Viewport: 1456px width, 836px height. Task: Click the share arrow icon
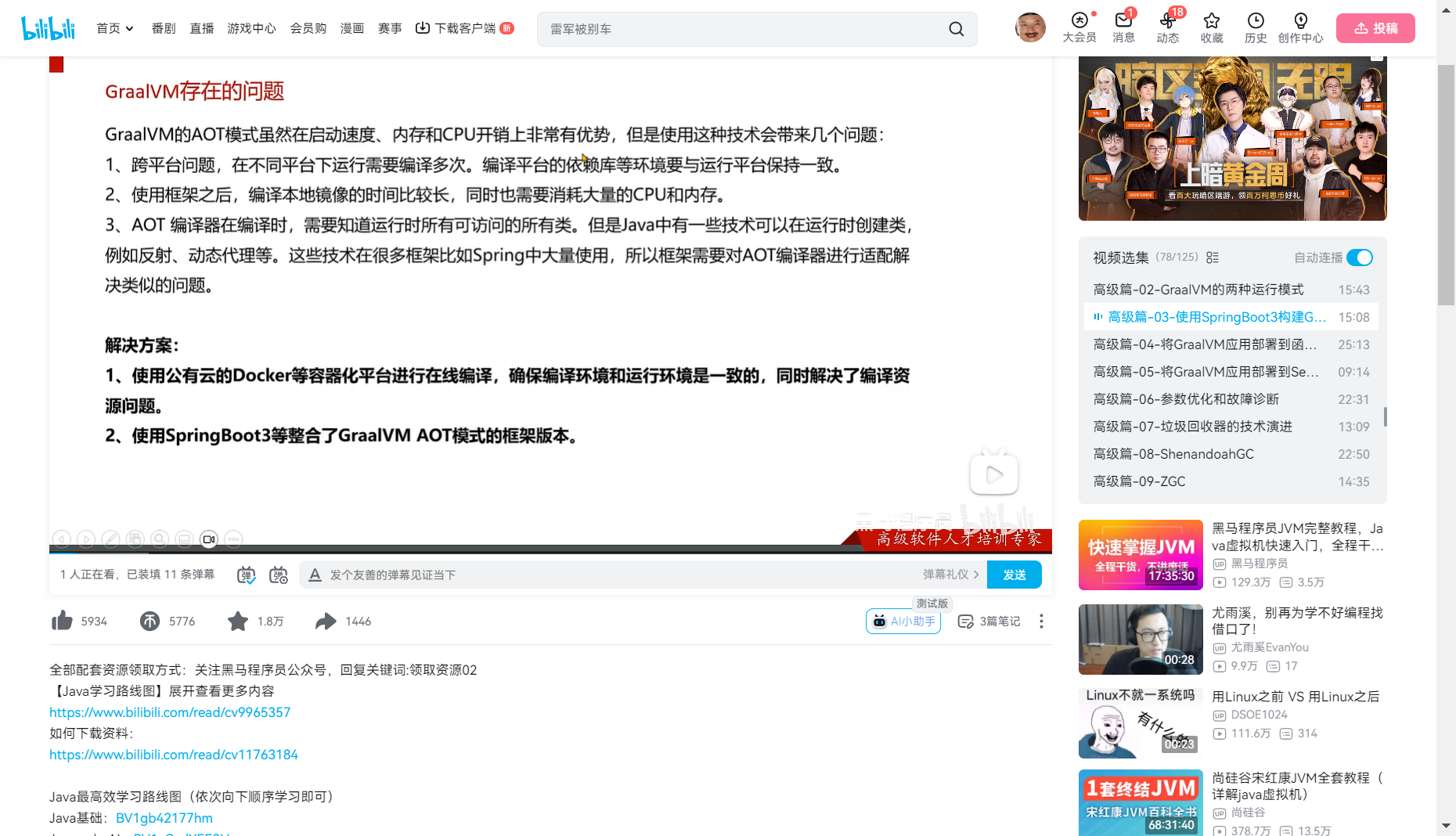[326, 621]
